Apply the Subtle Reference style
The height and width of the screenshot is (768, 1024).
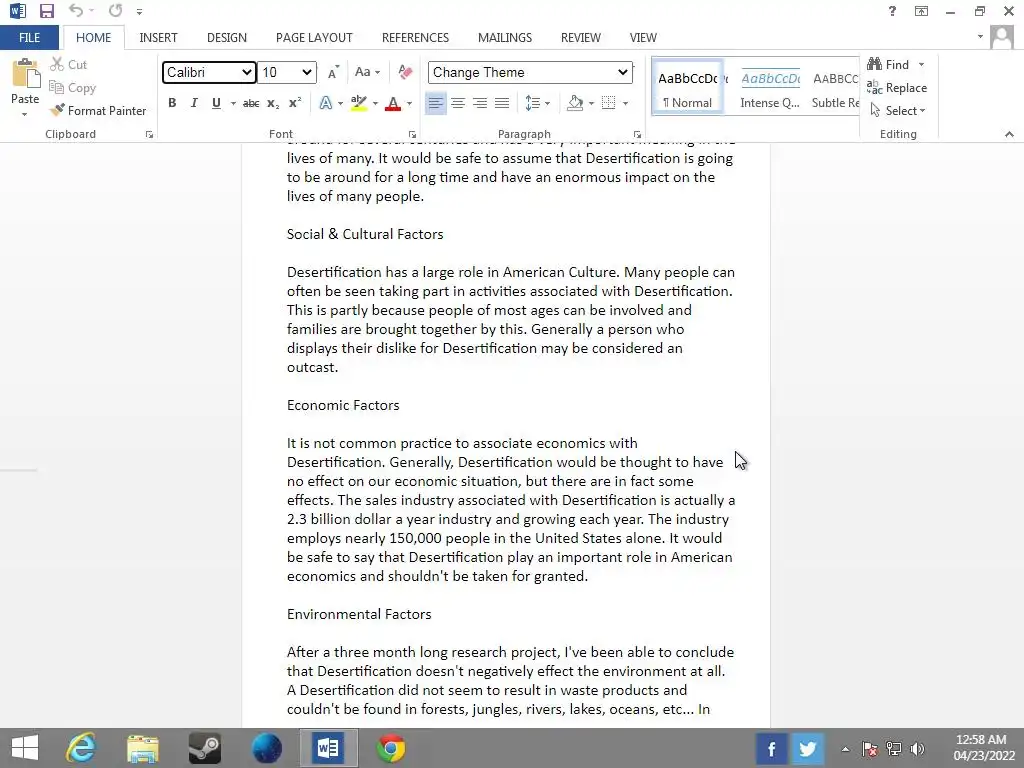[x=835, y=89]
